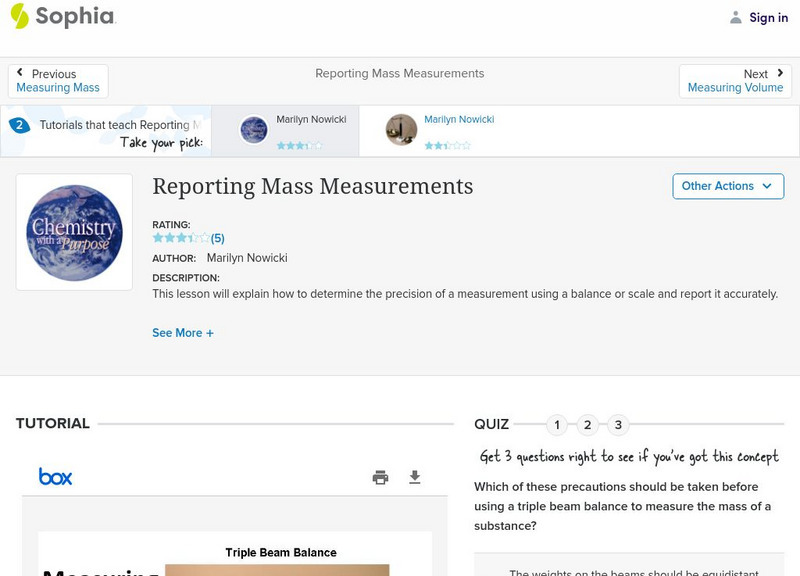This screenshot has width=800, height=576.
Task: Select quiz question 3 circle
Action: (618, 425)
